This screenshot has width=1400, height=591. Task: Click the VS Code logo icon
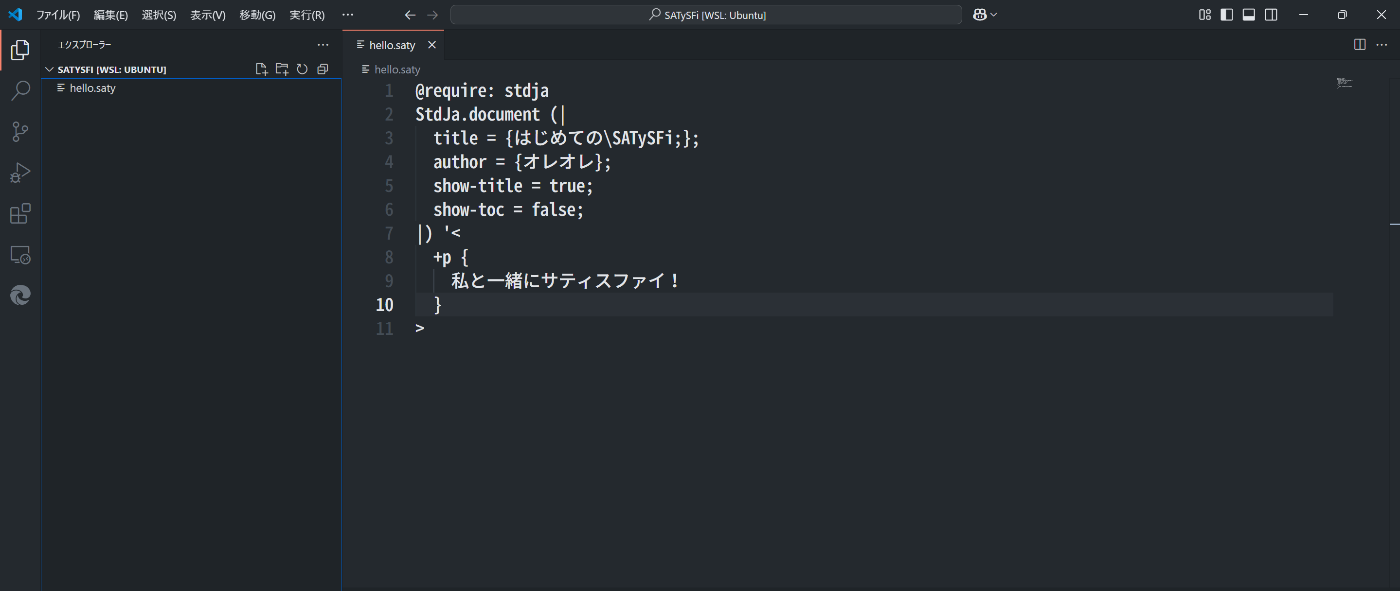point(15,15)
